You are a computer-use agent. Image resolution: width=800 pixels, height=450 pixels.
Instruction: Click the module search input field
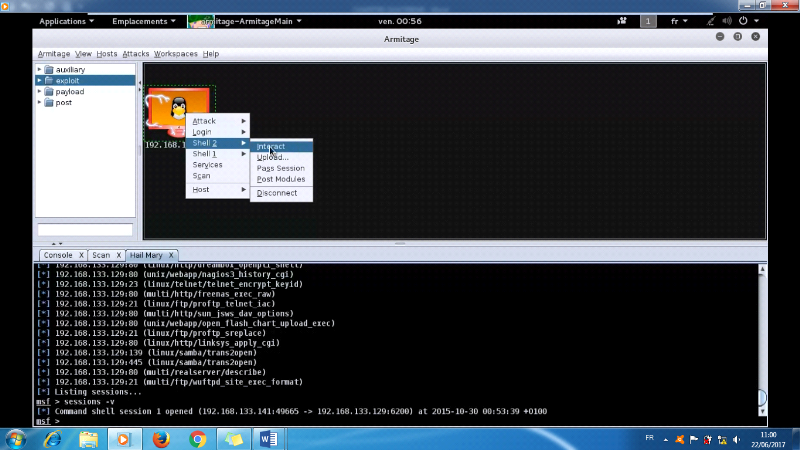coord(85,231)
